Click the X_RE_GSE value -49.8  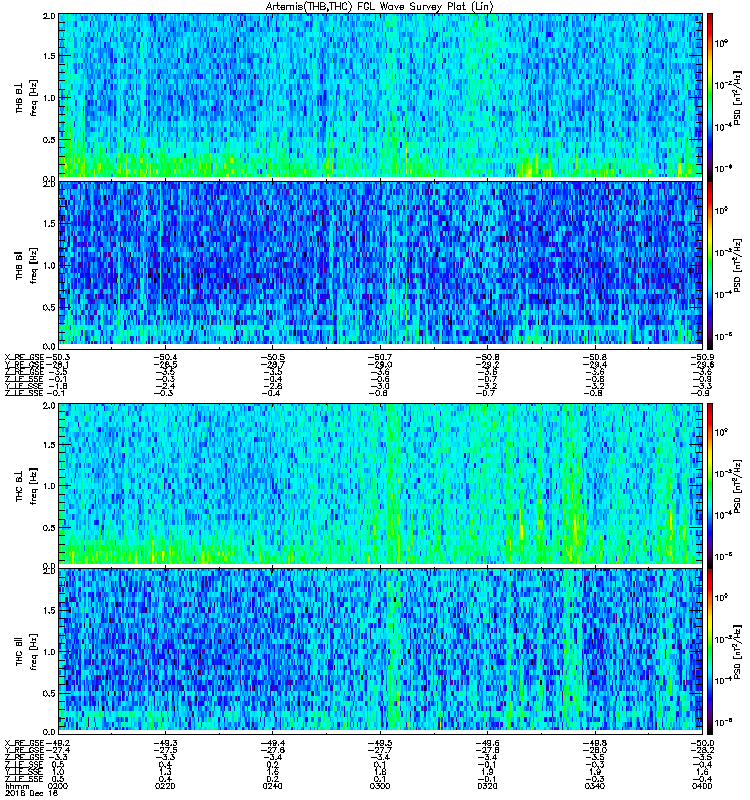[x=595, y=743]
